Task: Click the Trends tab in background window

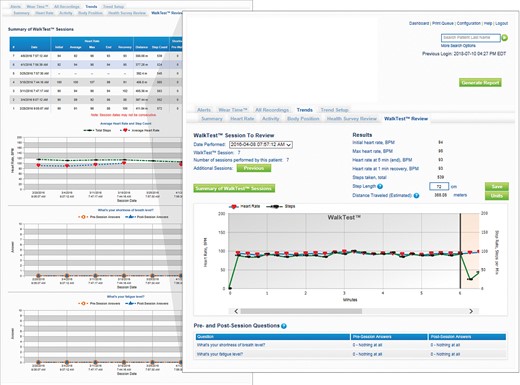Action: tap(91, 7)
